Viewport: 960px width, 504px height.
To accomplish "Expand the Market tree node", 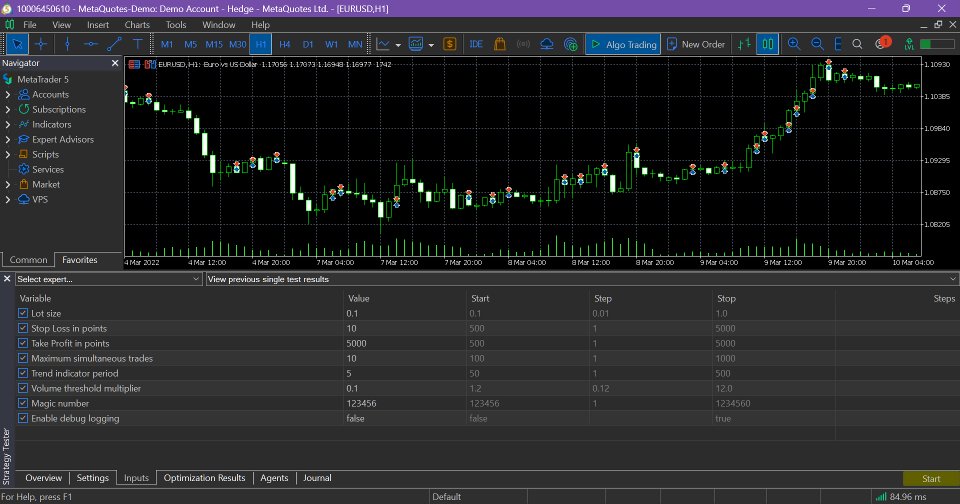I will [x=8, y=184].
